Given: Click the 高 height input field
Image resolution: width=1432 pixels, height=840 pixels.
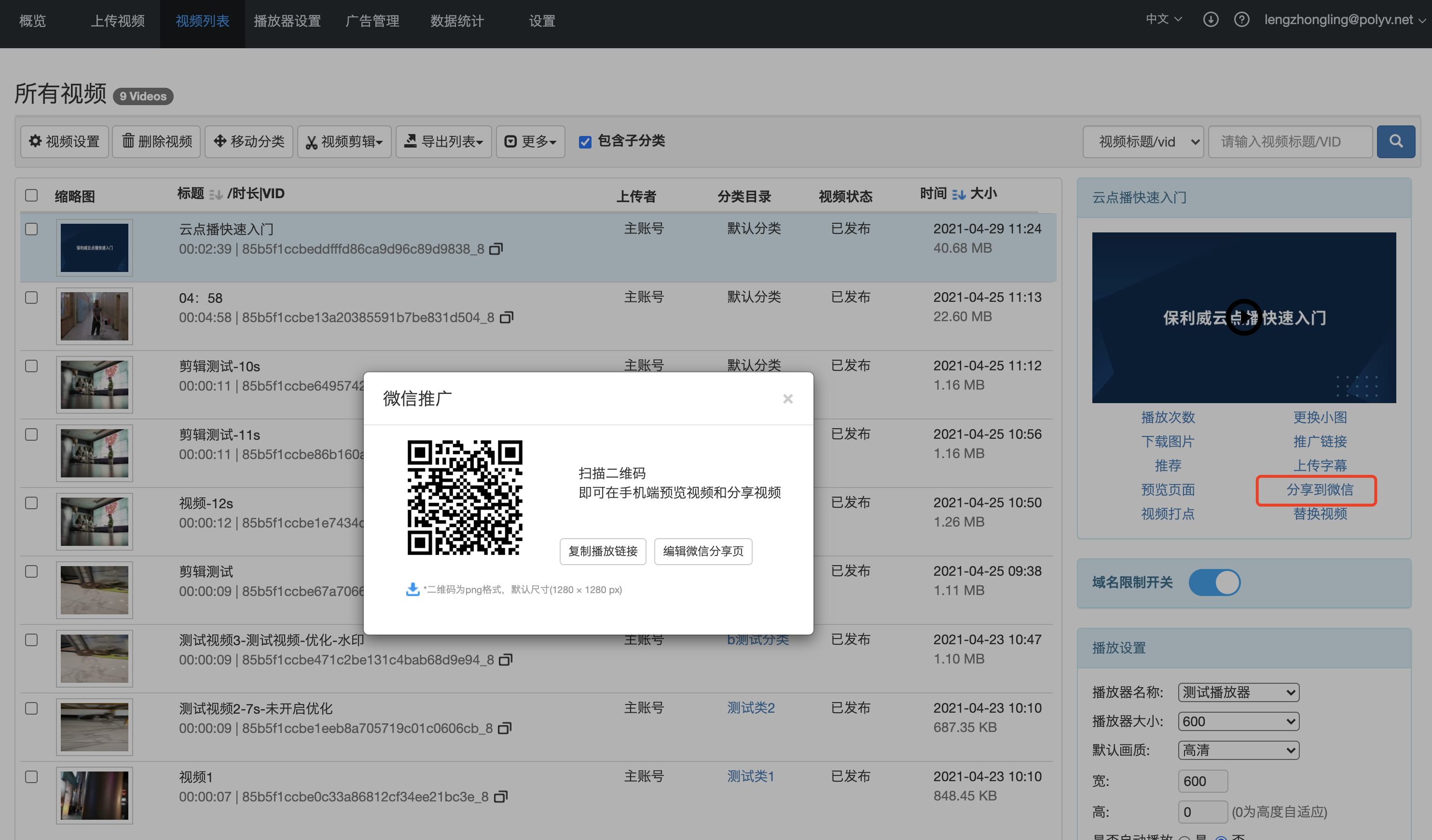Looking at the screenshot, I should pos(1203,812).
